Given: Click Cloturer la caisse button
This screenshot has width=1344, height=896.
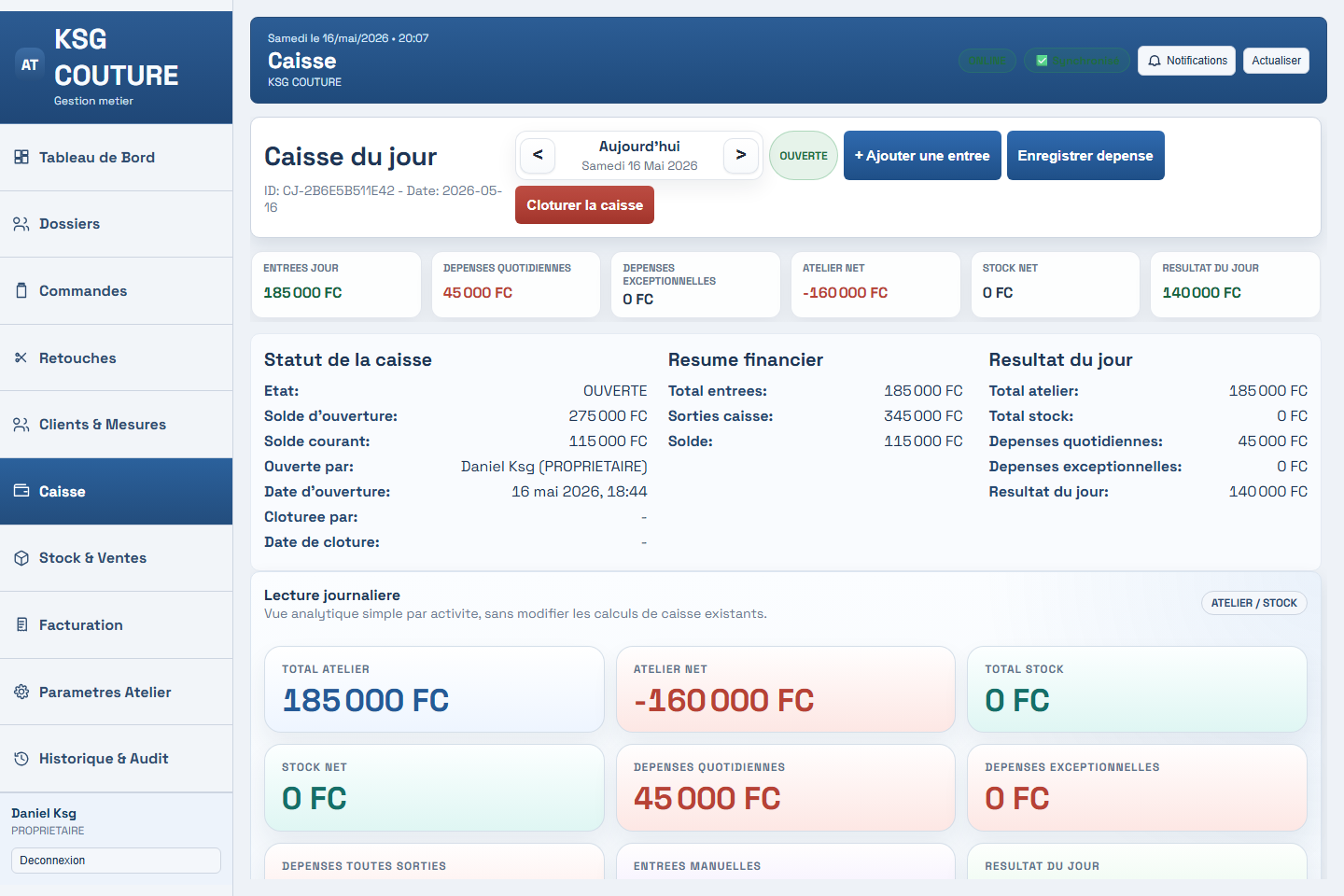Looking at the screenshot, I should click(584, 204).
